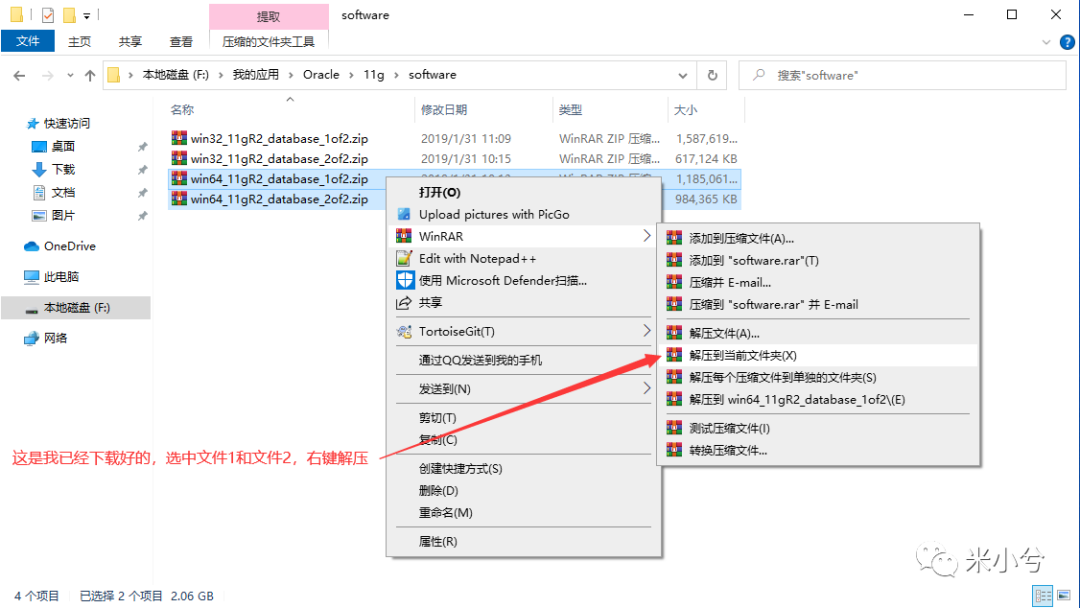1080x608 pixels.
Task: Open 快速访问 in navigation pane
Action: pyautogui.click(x=67, y=123)
